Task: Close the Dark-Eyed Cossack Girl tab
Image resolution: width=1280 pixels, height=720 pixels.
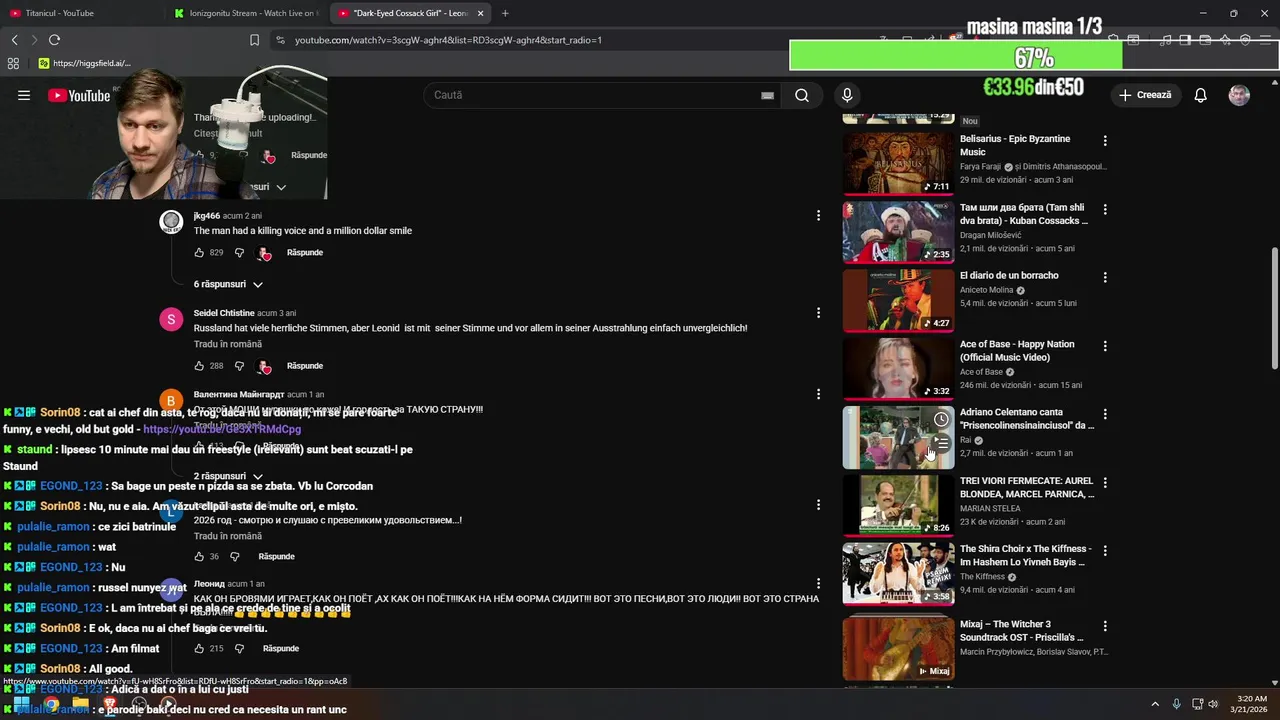Action: pos(481,13)
